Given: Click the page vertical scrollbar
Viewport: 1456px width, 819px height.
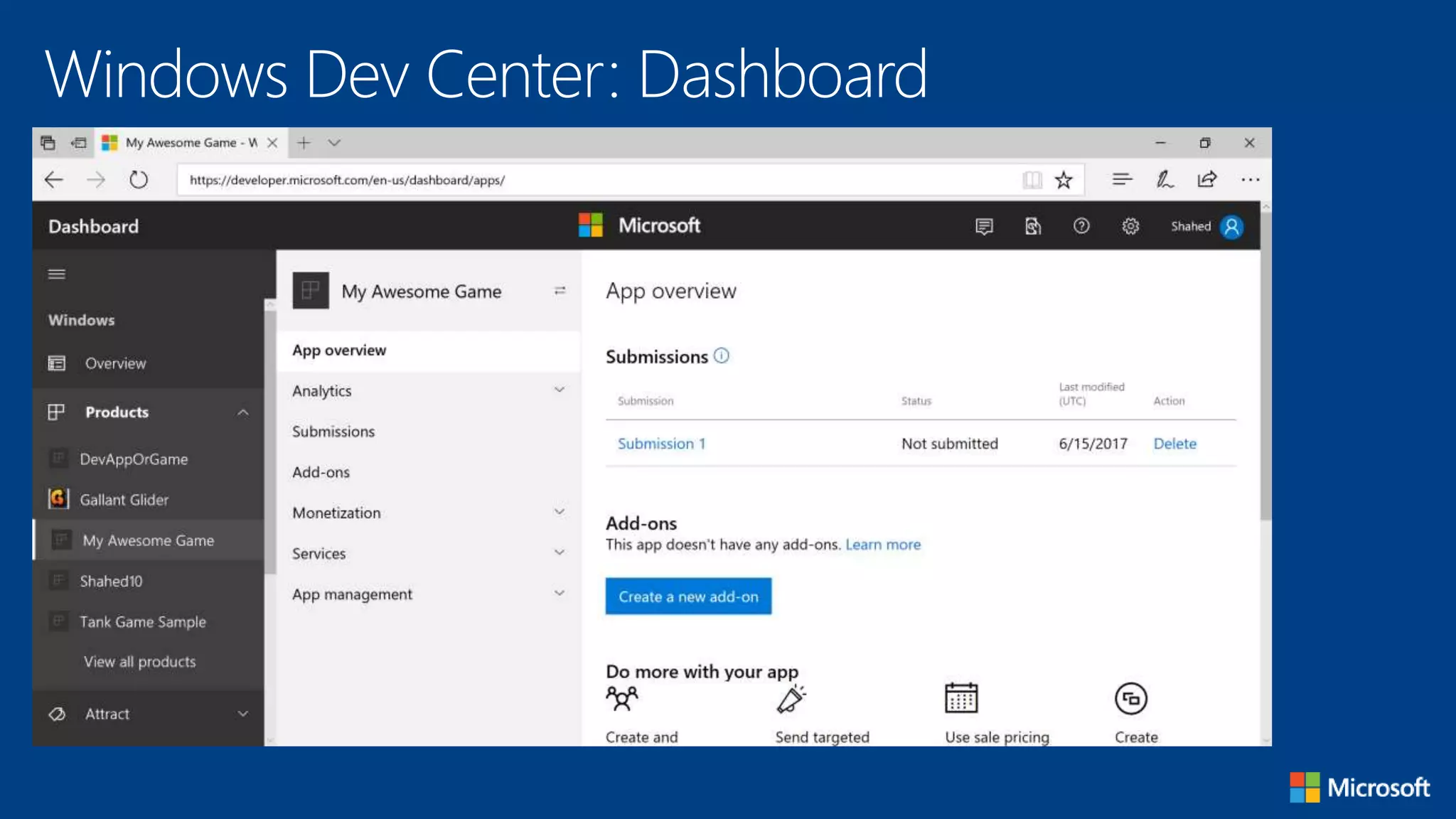Looking at the screenshot, I should coord(1265,366).
